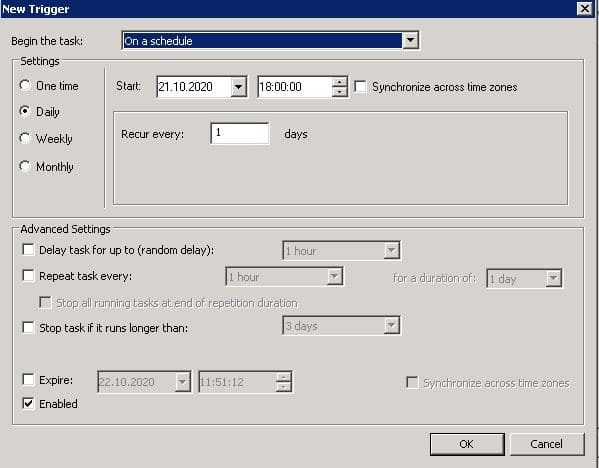
Task: Decrease start time with down spinner arrow
Action: [x=339, y=92]
